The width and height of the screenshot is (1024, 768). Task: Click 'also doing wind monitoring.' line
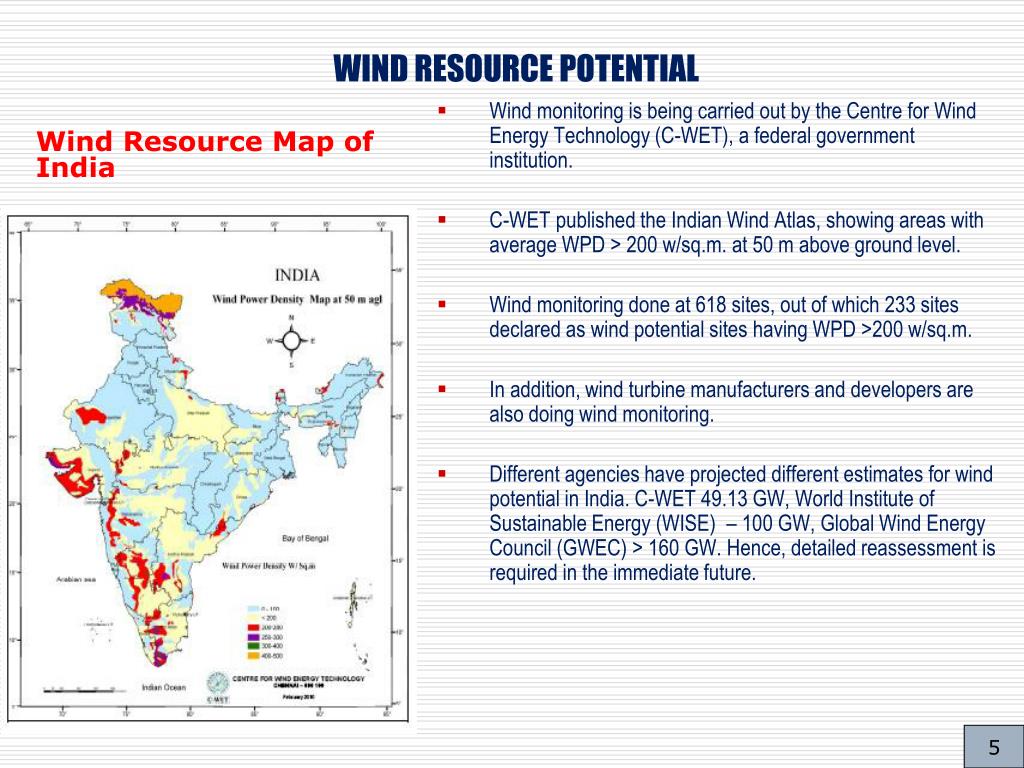pyautogui.click(x=601, y=414)
